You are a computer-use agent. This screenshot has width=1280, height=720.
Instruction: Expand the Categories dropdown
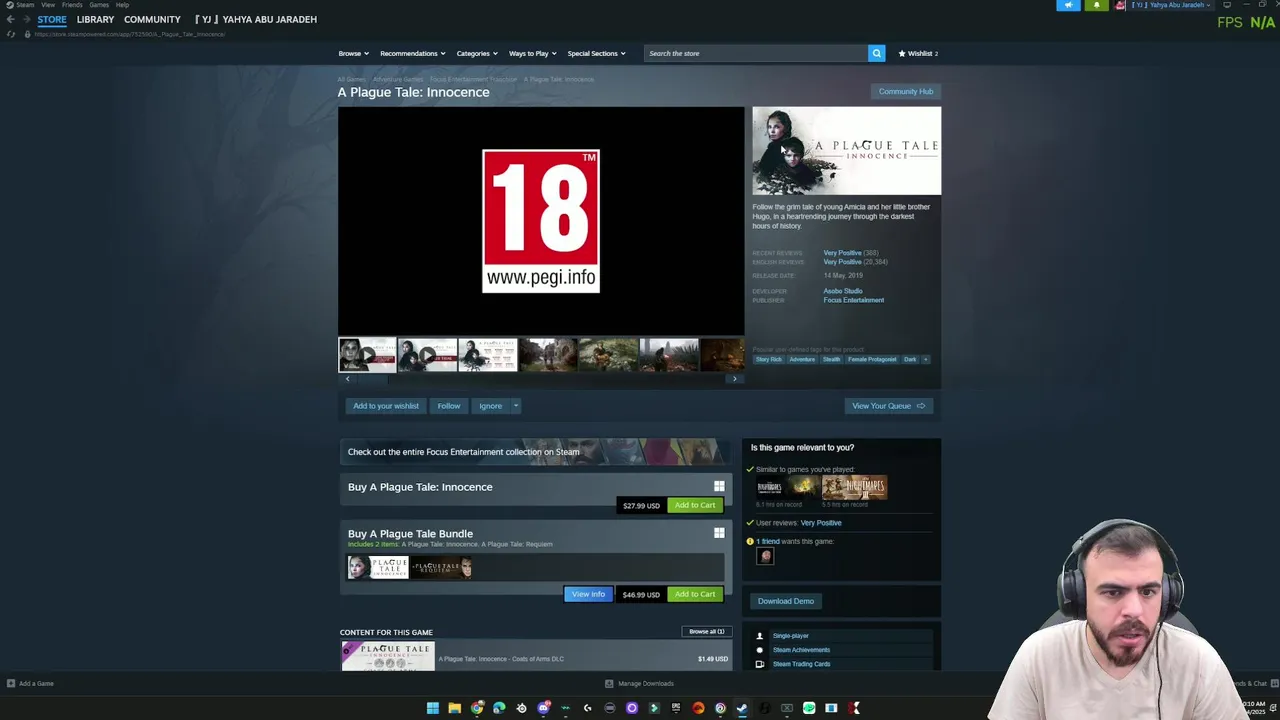tap(477, 53)
